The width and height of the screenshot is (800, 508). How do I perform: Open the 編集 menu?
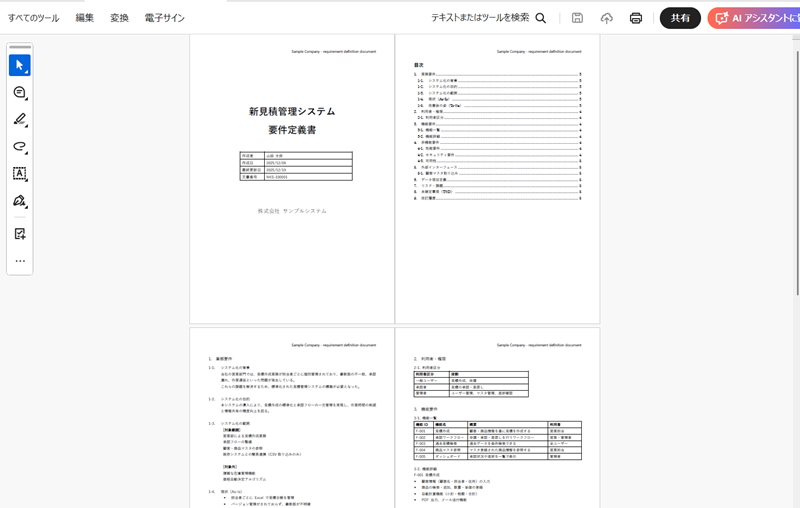85,18
